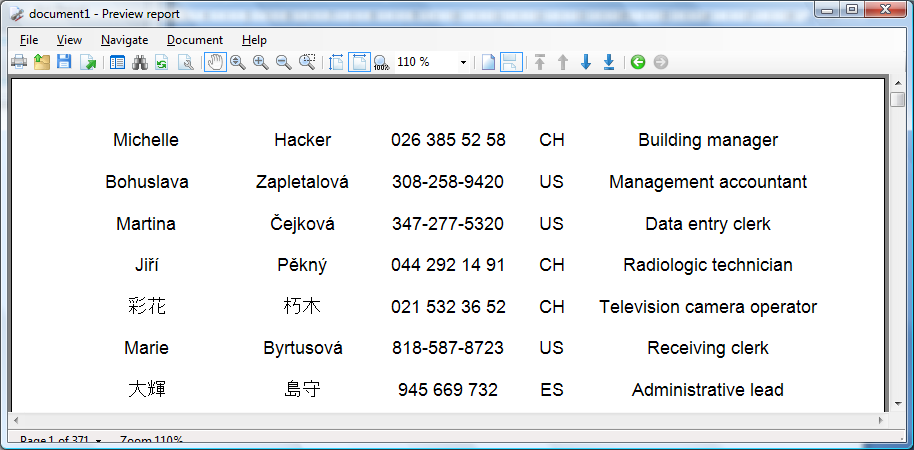Screen dimensions: 914x450
Task: Open the zoom percentage dropdown arrow
Action: tap(463, 62)
